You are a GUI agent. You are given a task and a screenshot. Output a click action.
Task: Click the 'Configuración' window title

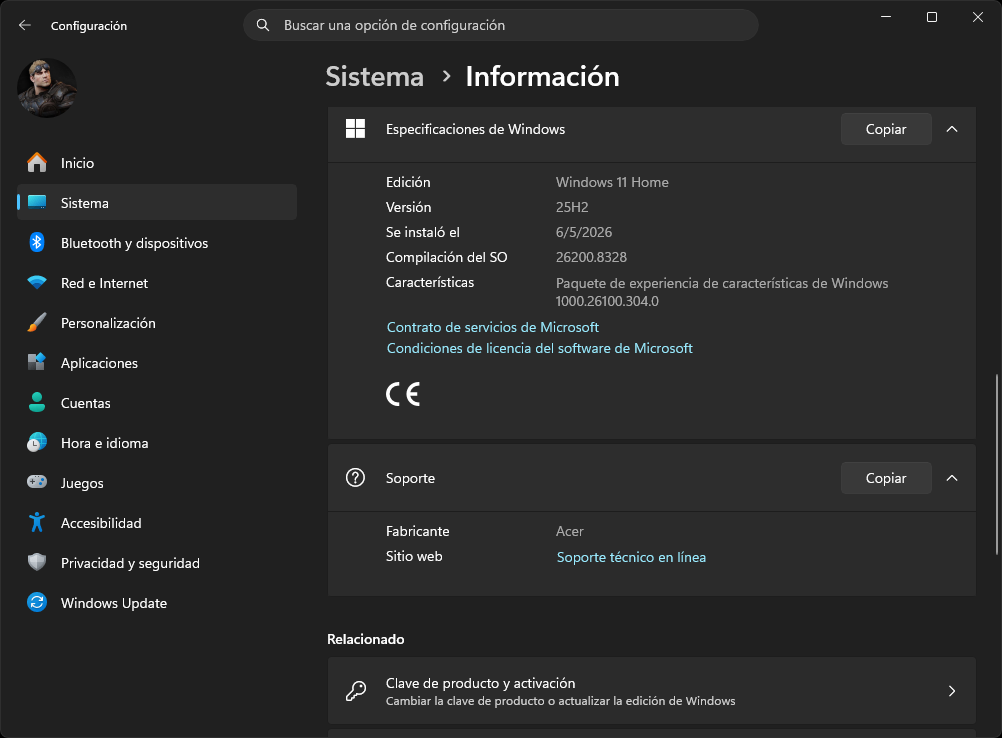(x=89, y=26)
